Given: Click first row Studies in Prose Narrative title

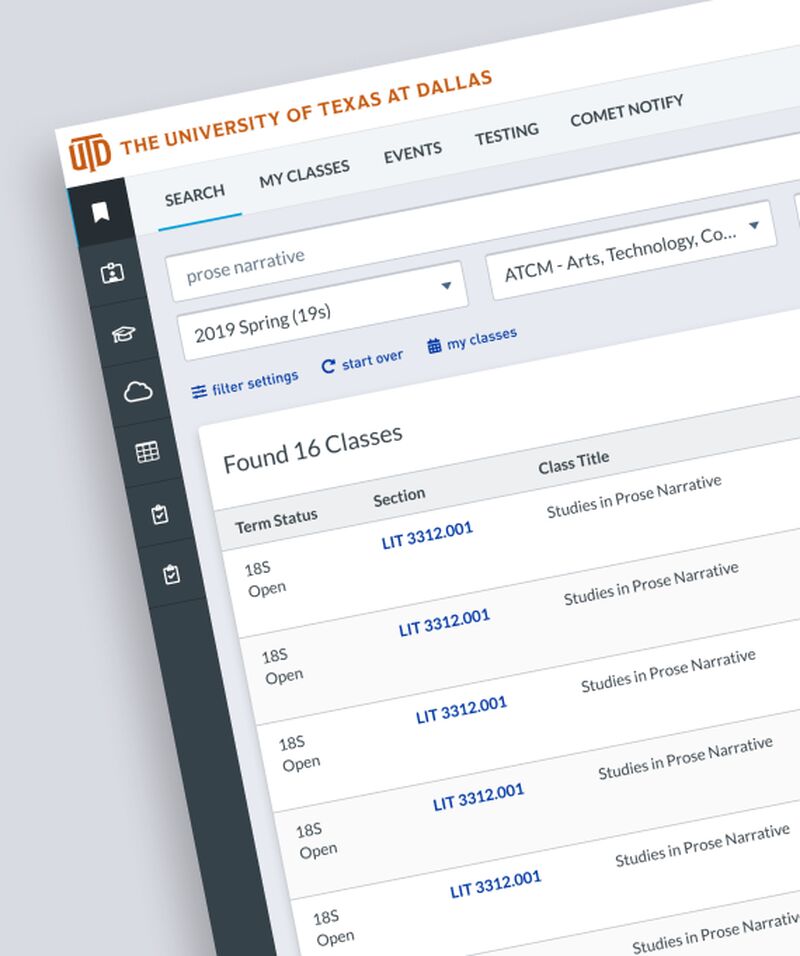Looking at the screenshot, I should click(634, 497).
